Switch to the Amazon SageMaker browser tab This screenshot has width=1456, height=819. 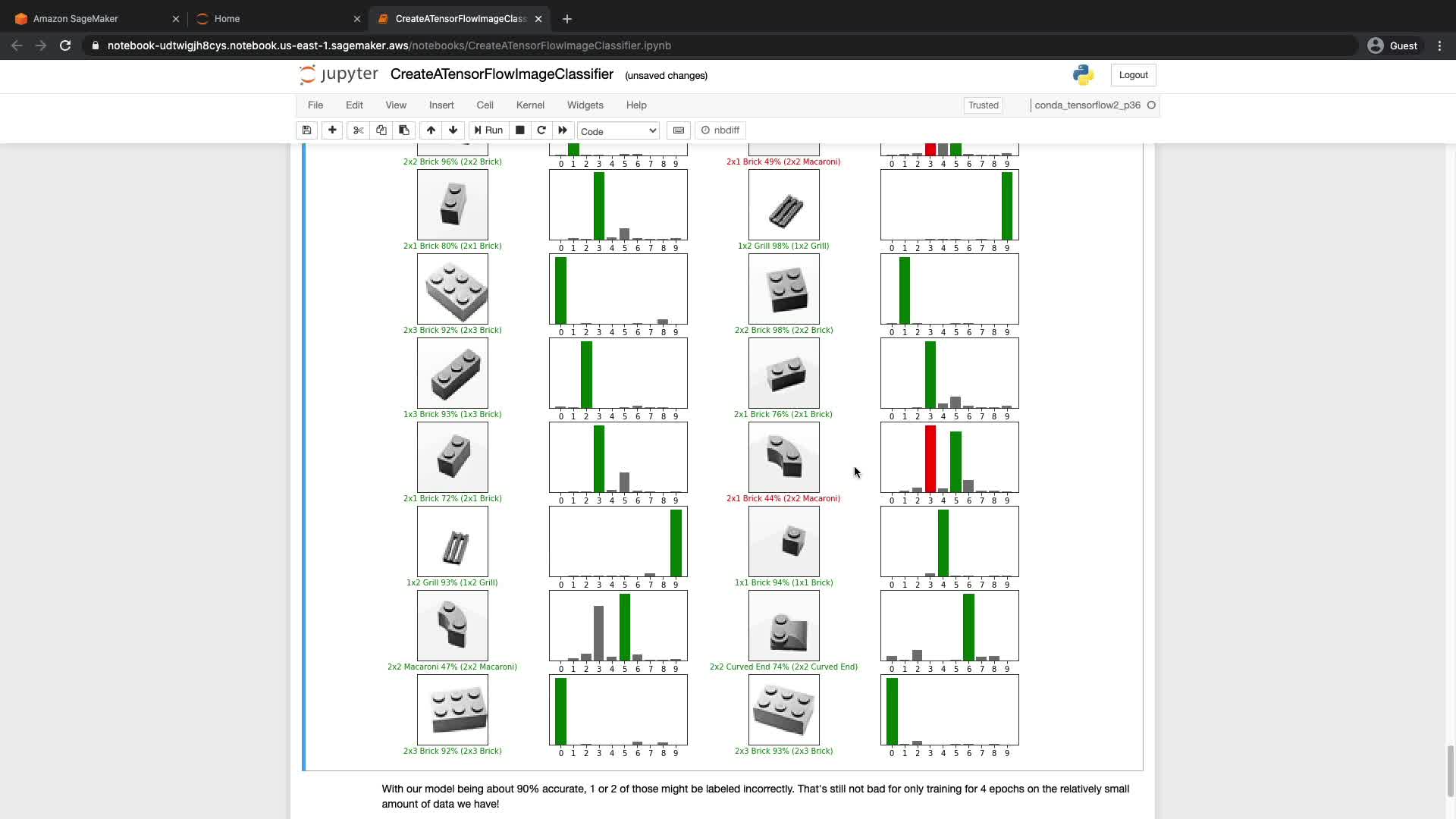tap(76, 19)
